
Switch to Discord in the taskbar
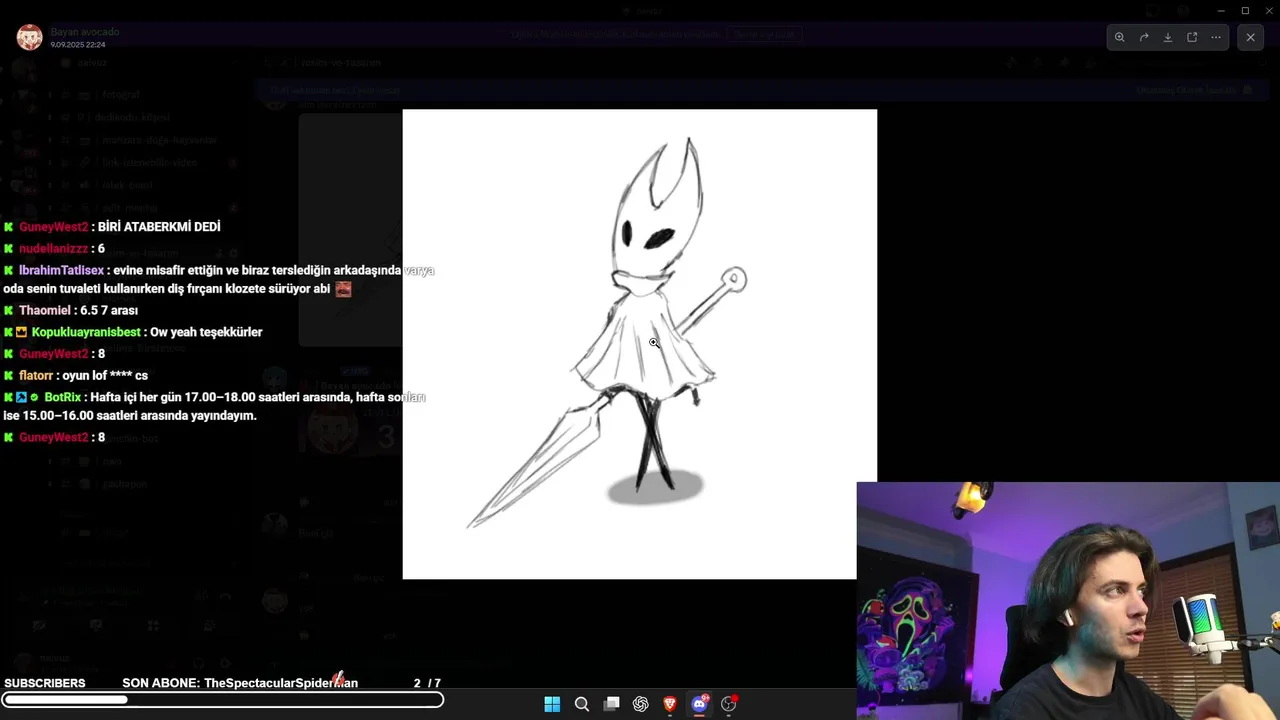coord(700,704)
